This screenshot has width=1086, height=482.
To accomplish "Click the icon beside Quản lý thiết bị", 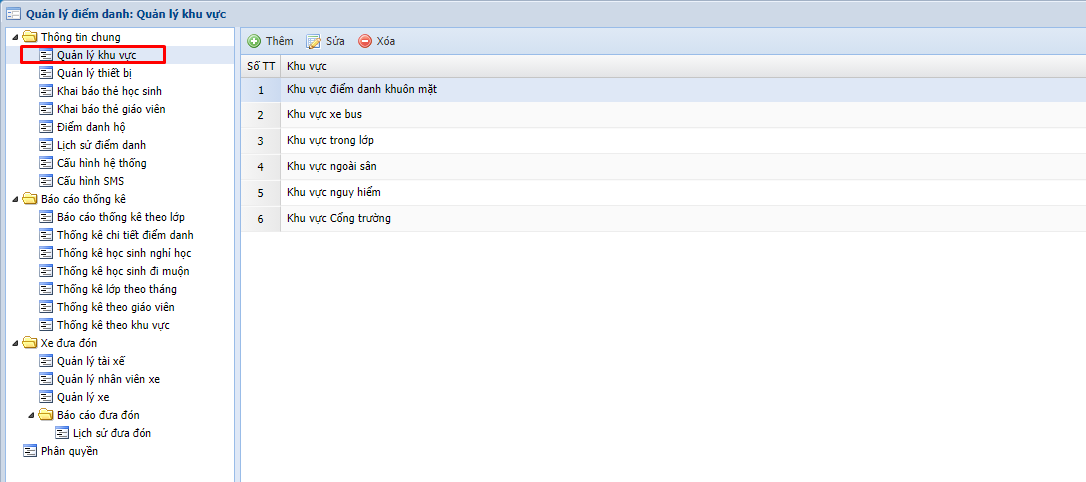I will click(x=46, y=73).
